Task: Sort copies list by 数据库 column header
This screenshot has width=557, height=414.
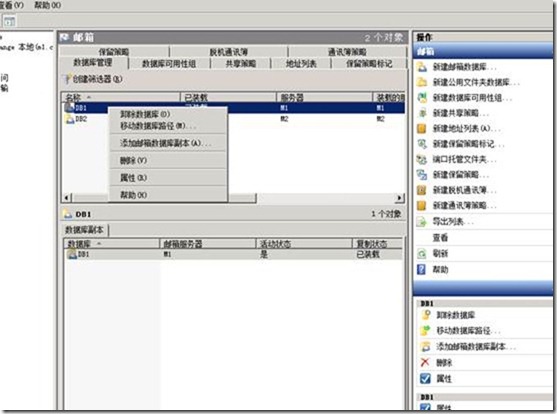Action: [x=112, y=244]
